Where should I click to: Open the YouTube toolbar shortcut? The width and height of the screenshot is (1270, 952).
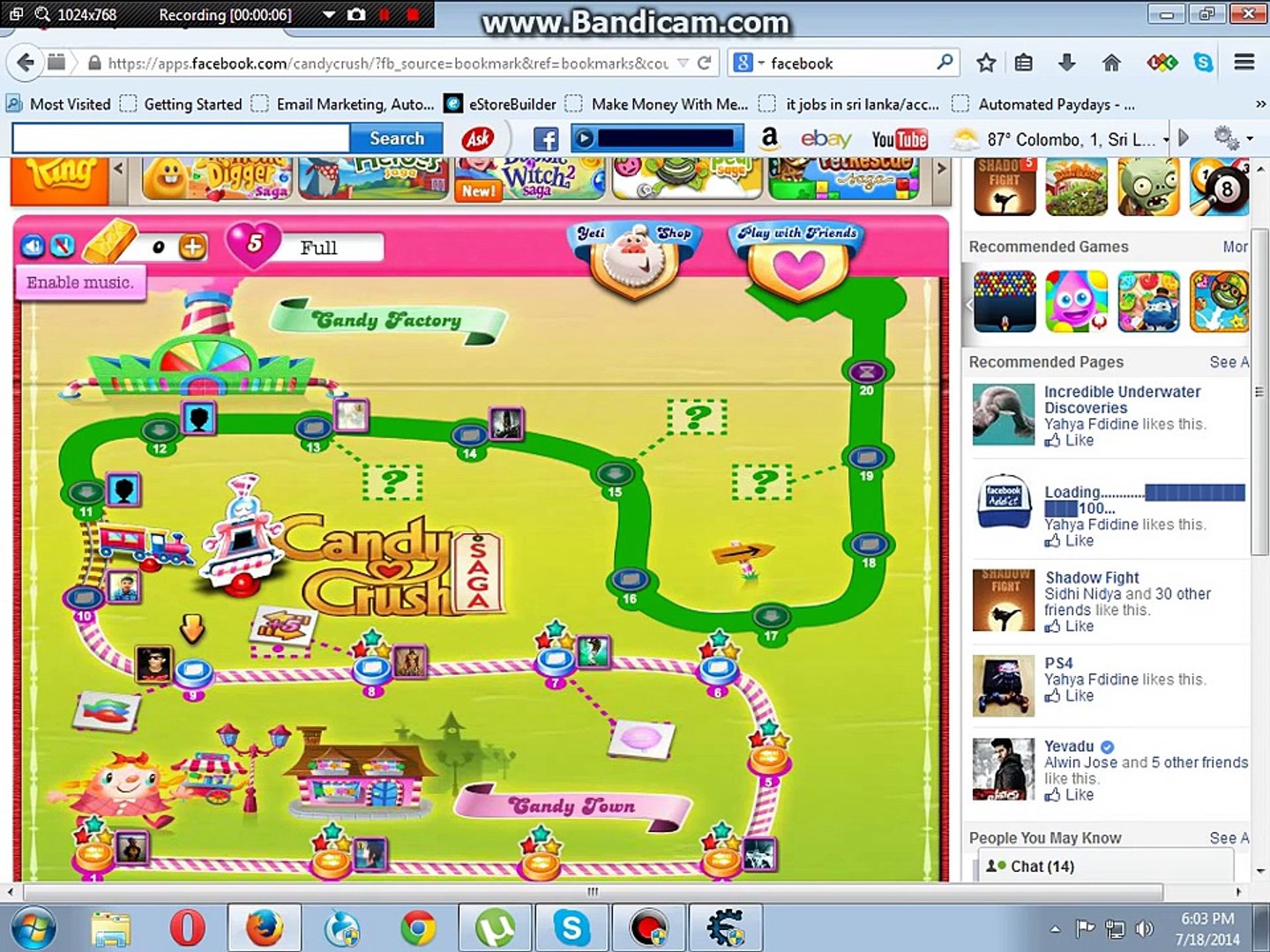(900, 138)
